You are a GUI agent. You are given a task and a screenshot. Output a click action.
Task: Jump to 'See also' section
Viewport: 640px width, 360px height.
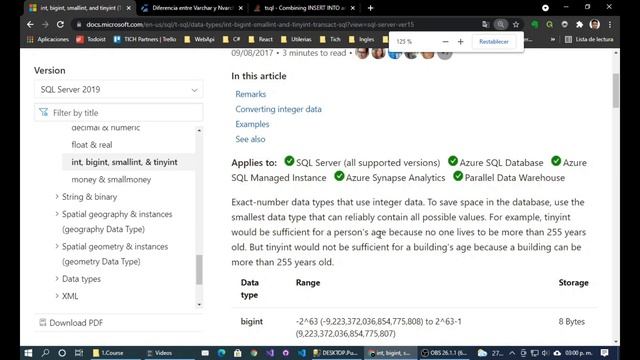click(x=250, y=139)
